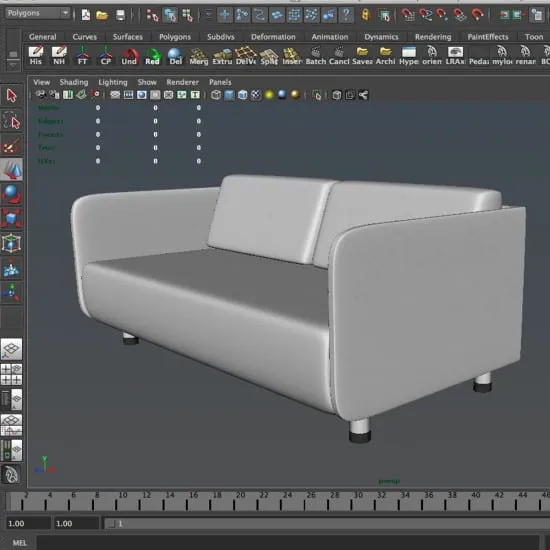The width and height of the screenshot is (550, 550).
Task: Toggle X-ray display mode
Action: (x=337, y=95)
